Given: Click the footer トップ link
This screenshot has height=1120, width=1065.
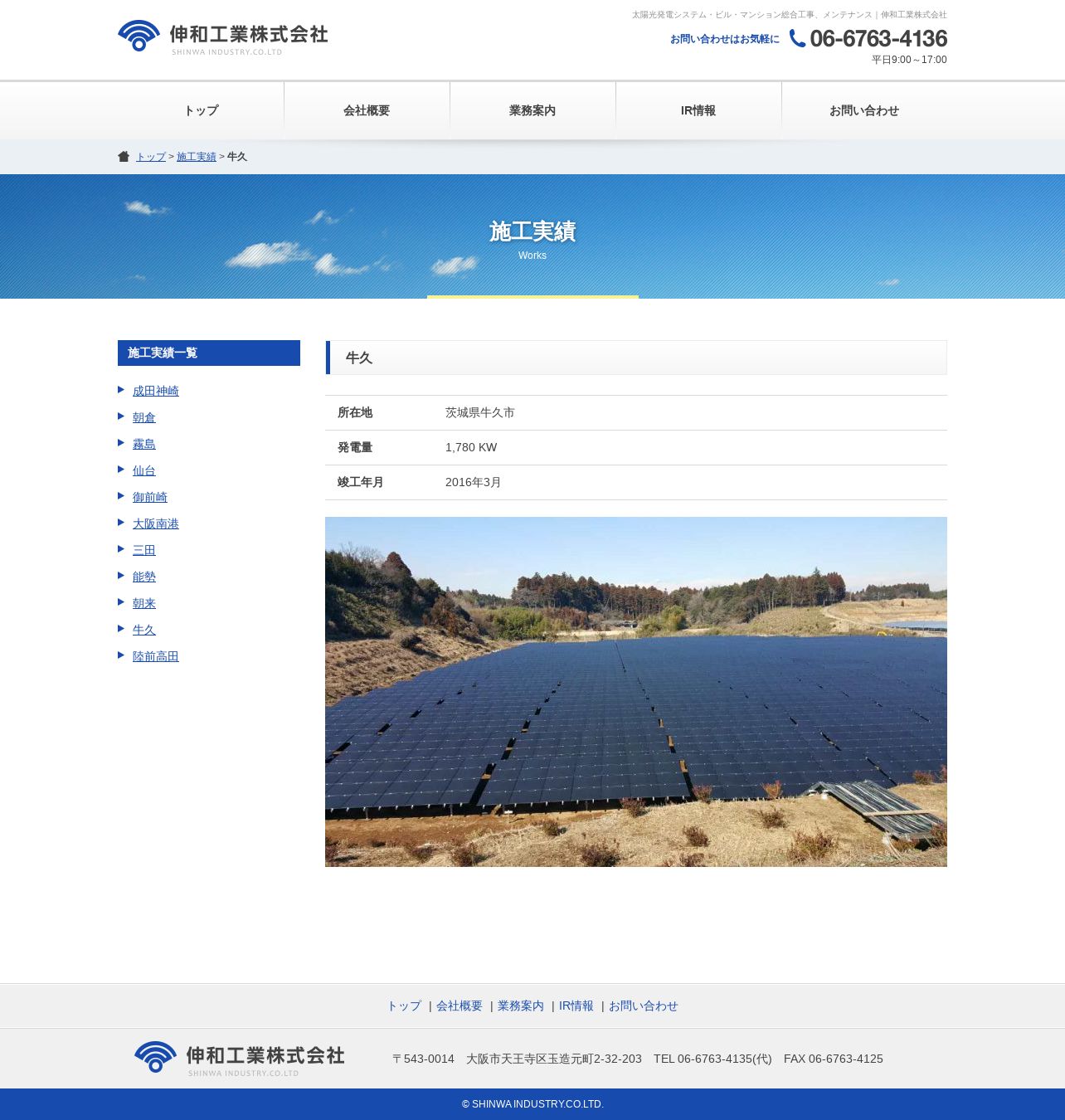Looking at the screenshot, I should pos(404,1006).
